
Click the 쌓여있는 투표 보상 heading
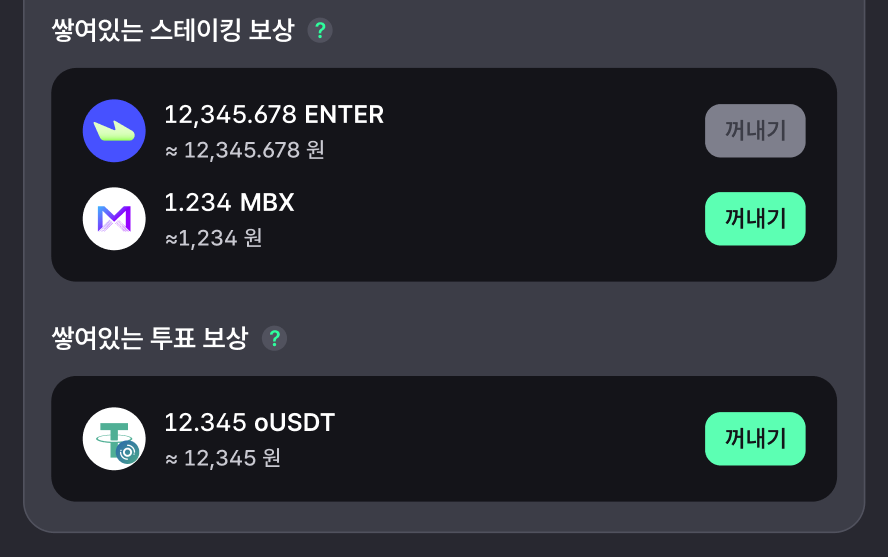click(x=150, y=339)
